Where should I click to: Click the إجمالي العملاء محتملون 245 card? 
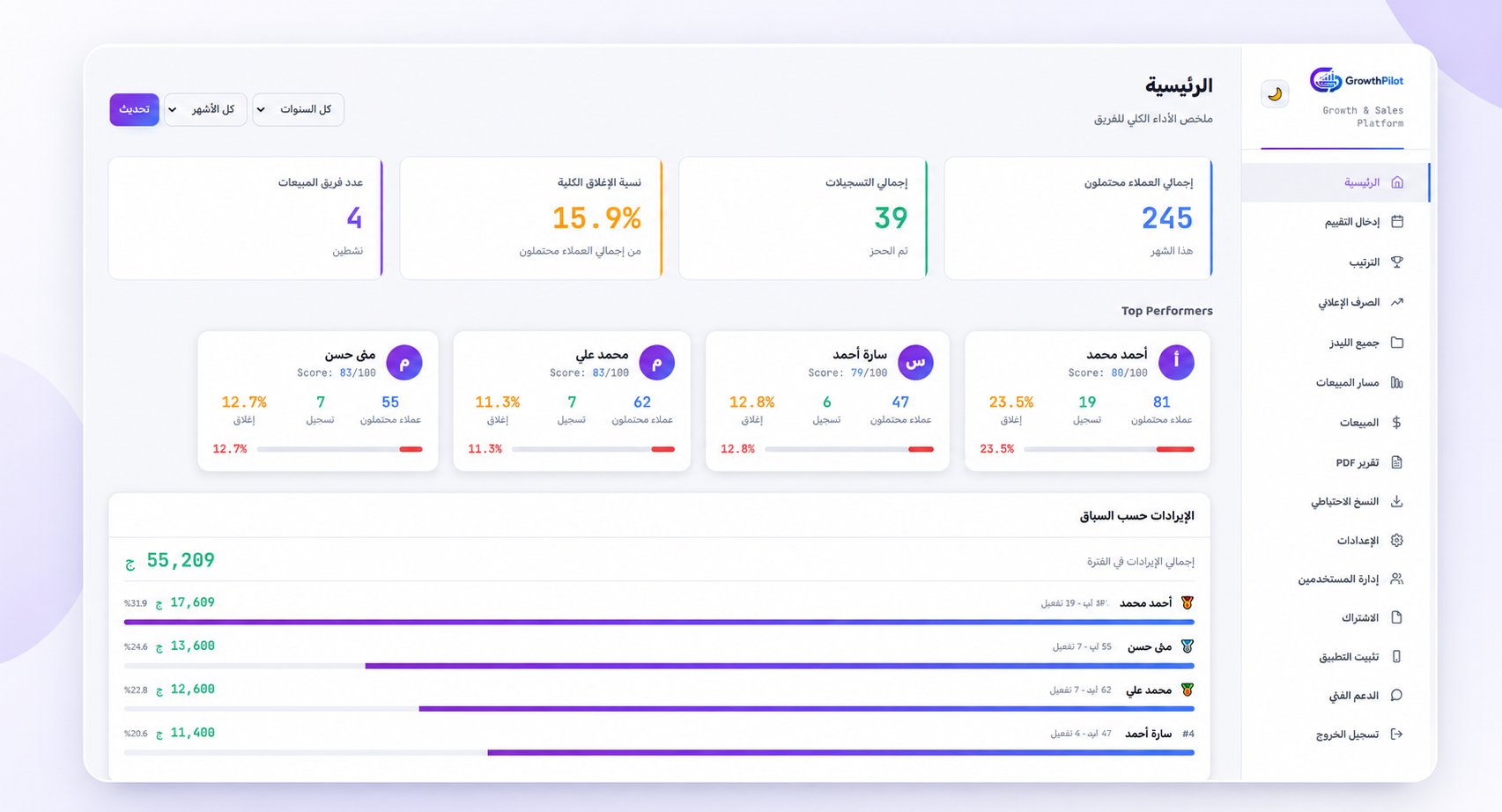pos(1078,218)
